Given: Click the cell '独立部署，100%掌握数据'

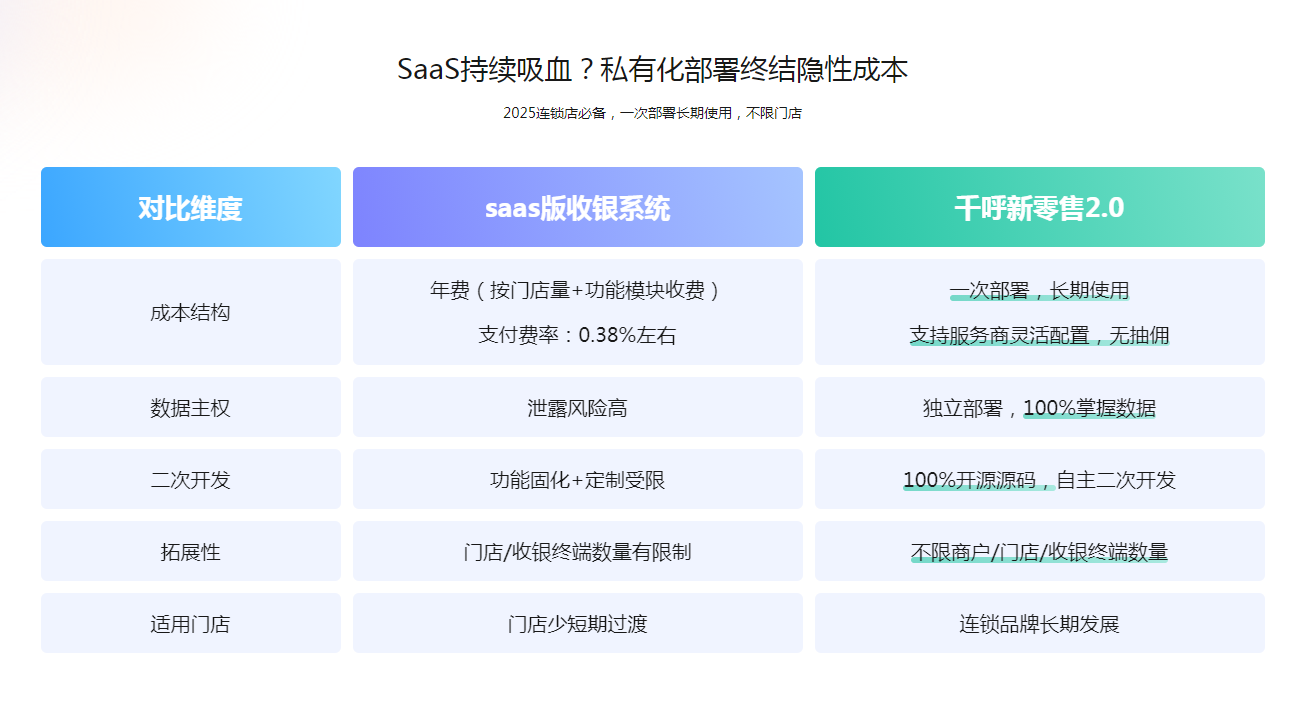Looking at the screenshot, I should point(1040,407).
